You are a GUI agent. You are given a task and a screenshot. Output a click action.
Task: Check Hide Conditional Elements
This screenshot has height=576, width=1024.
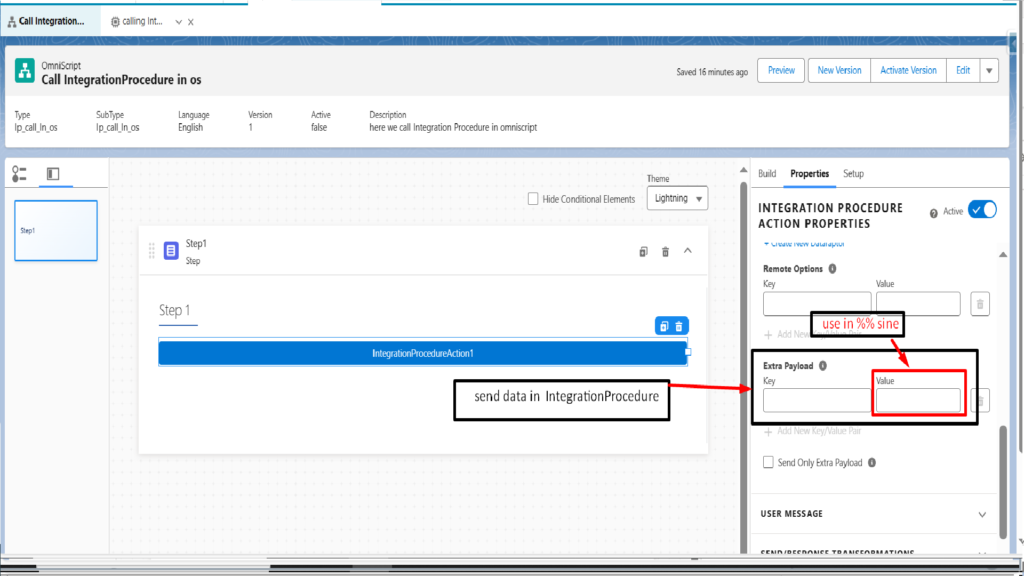click(533, 199)
